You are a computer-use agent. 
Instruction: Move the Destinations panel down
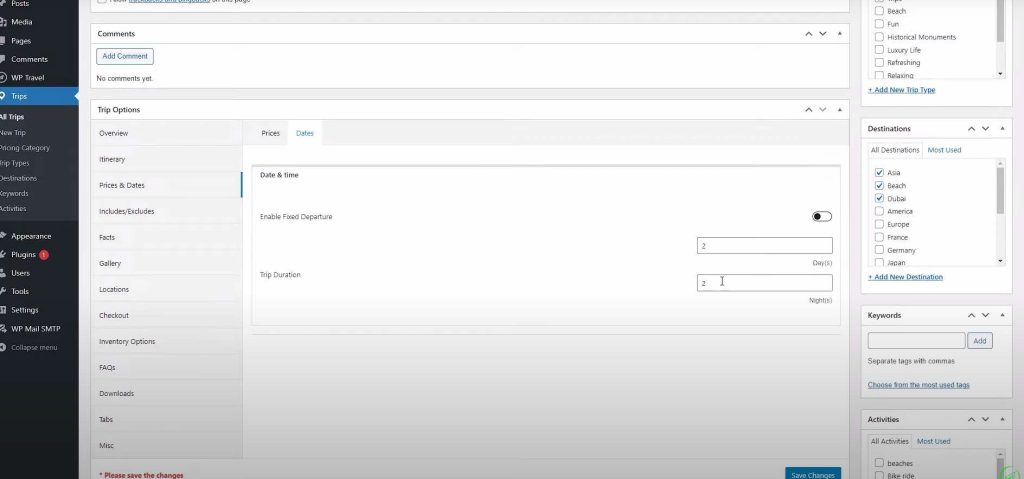985,129
